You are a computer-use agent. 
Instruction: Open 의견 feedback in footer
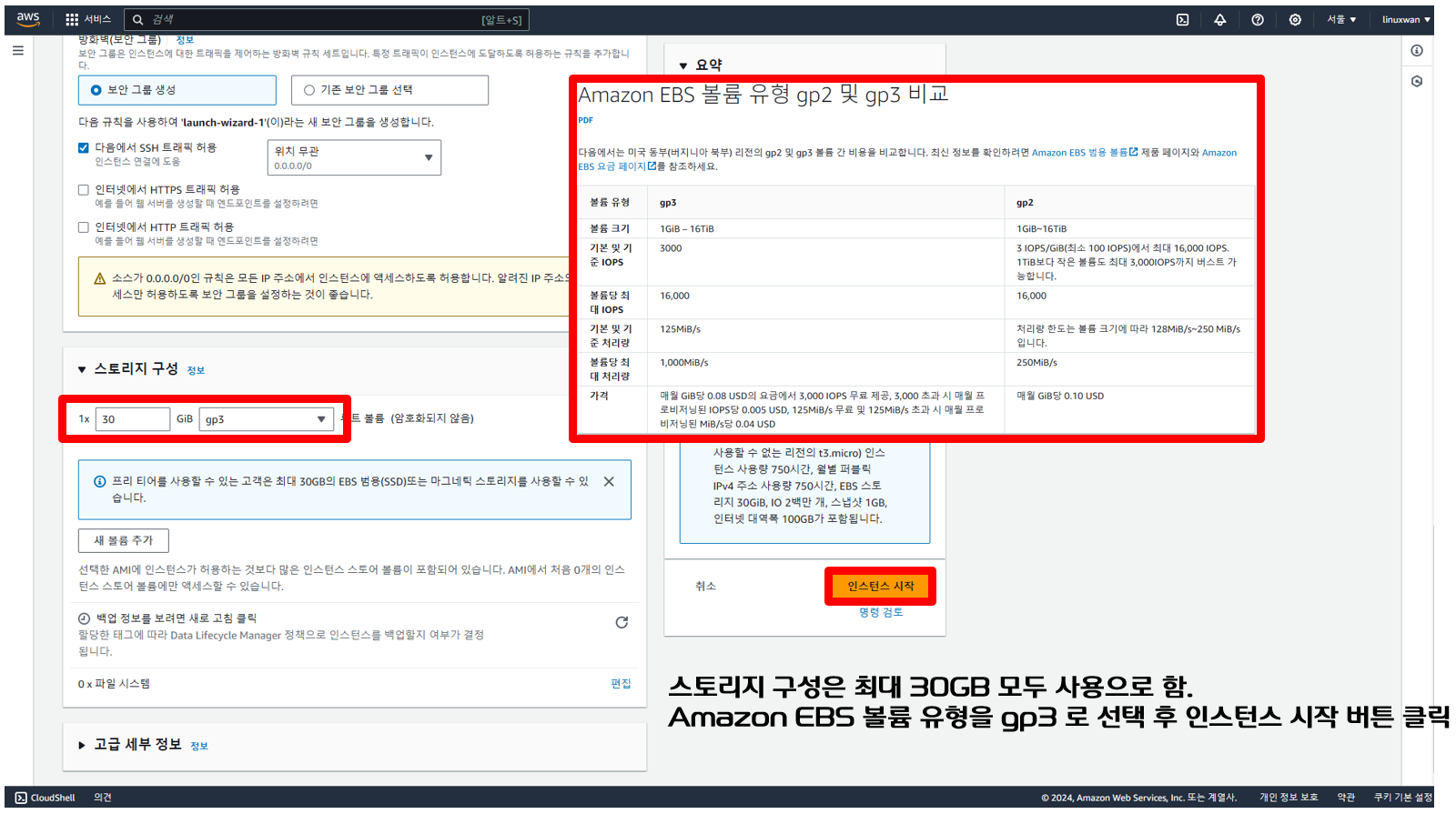[x=103, y=798]
